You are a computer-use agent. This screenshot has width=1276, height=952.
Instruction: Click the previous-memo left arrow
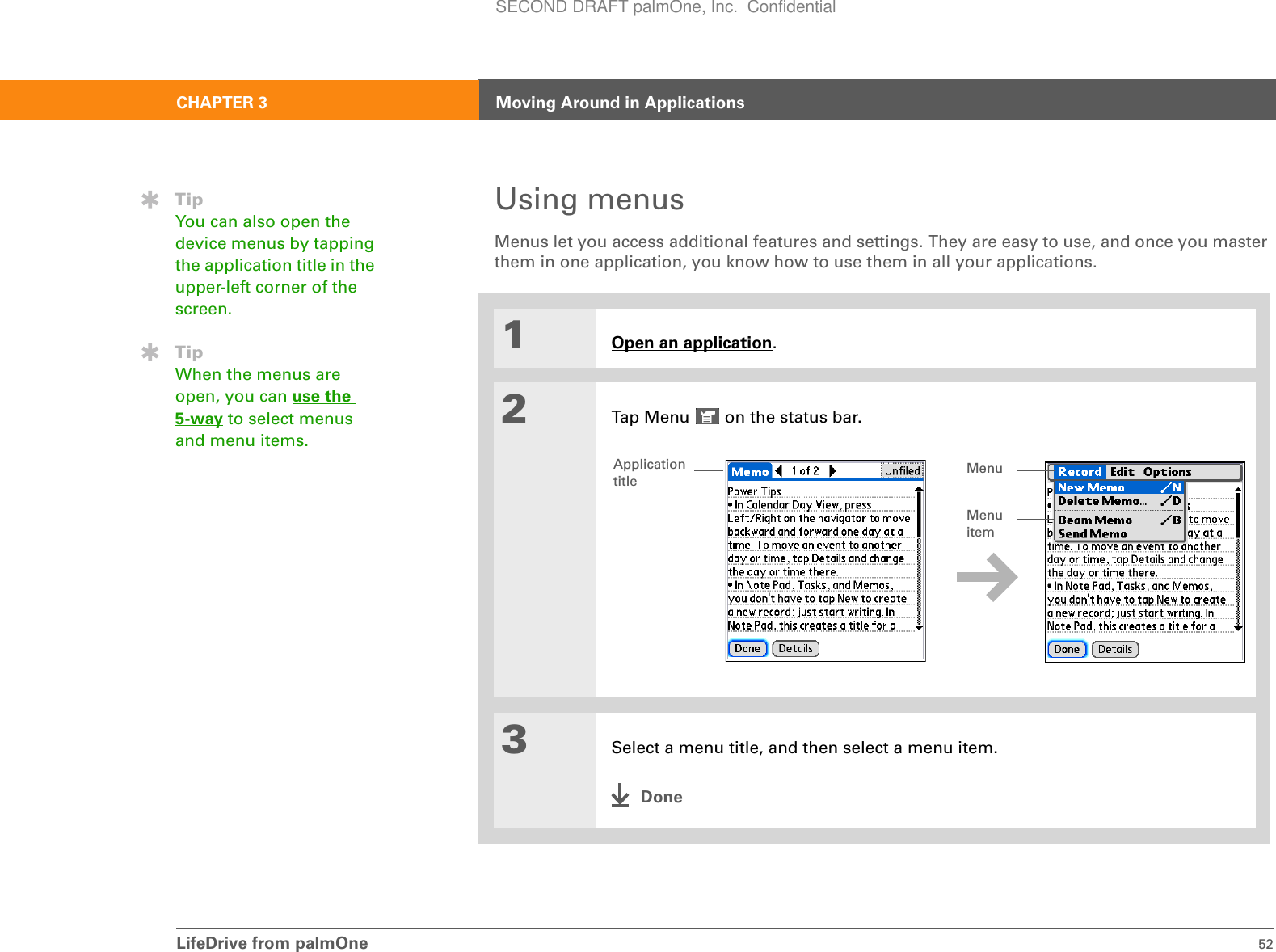779,471
